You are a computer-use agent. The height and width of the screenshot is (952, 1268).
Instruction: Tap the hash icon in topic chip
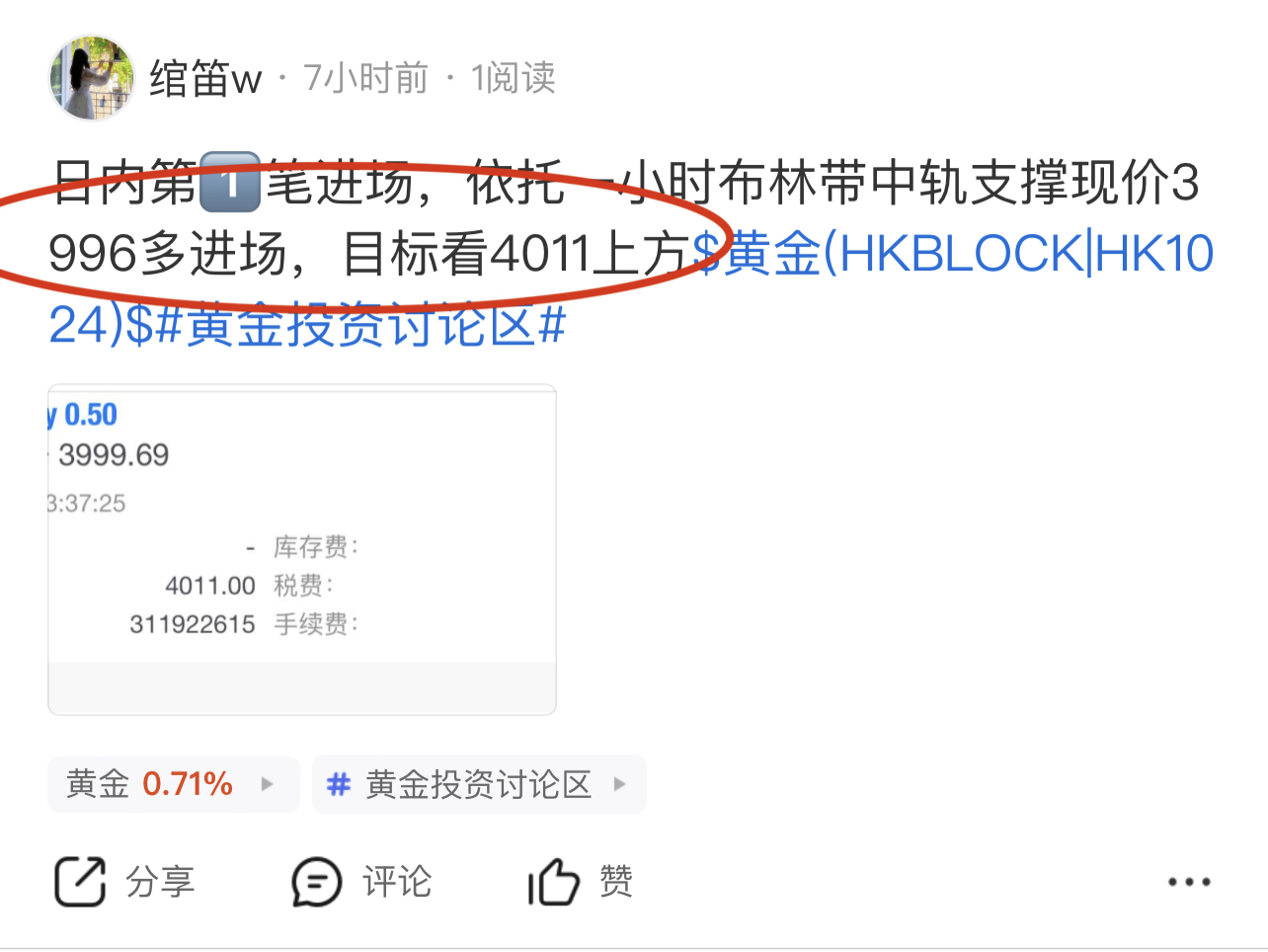(x=339, y=785)
